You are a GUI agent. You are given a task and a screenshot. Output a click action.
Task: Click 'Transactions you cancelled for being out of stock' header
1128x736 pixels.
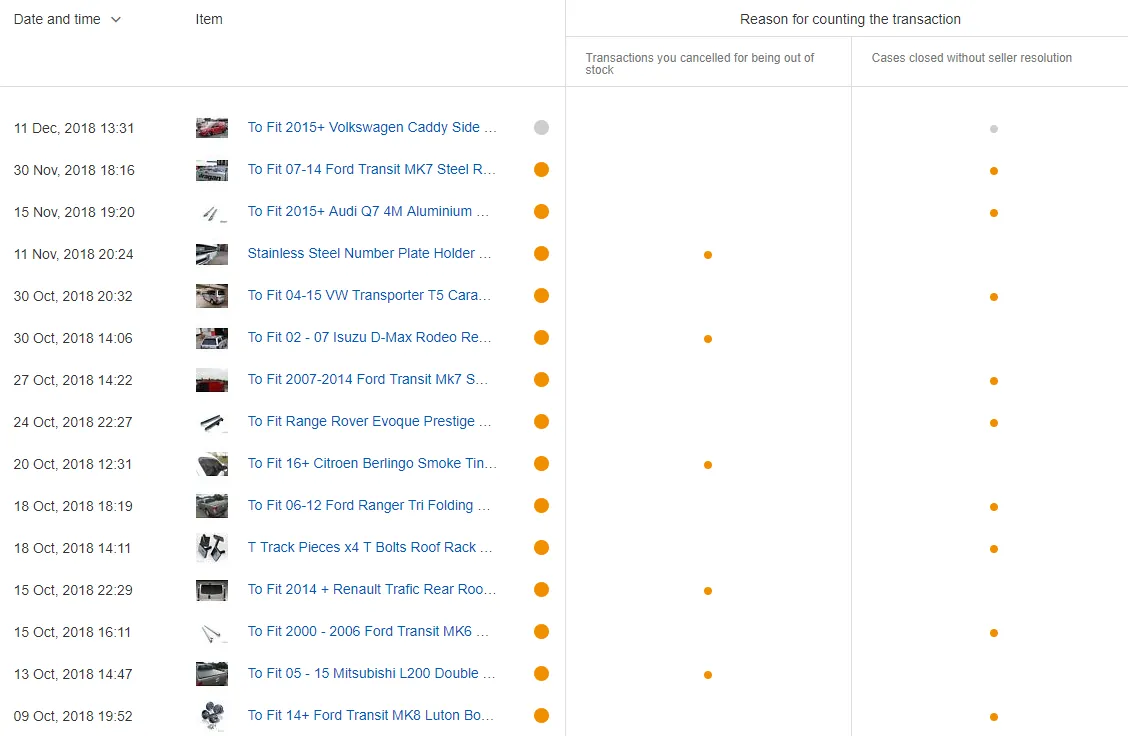click(x=699, y=63)
